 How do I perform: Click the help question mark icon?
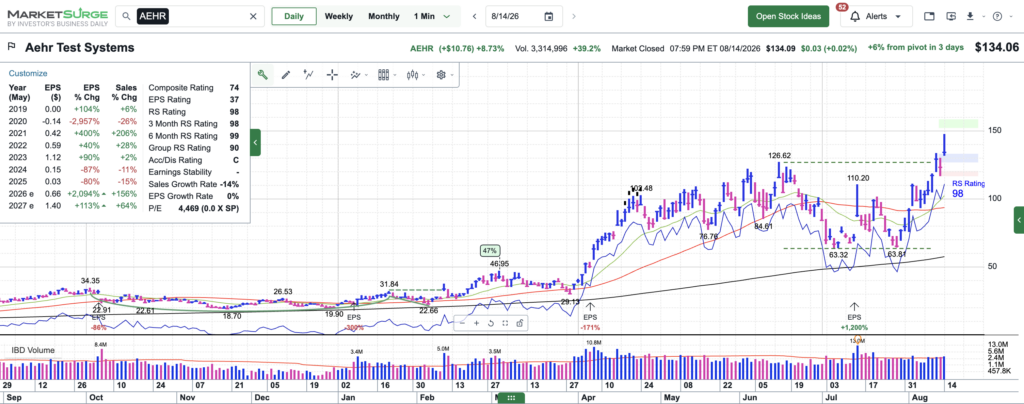click(x=997, y=16)
